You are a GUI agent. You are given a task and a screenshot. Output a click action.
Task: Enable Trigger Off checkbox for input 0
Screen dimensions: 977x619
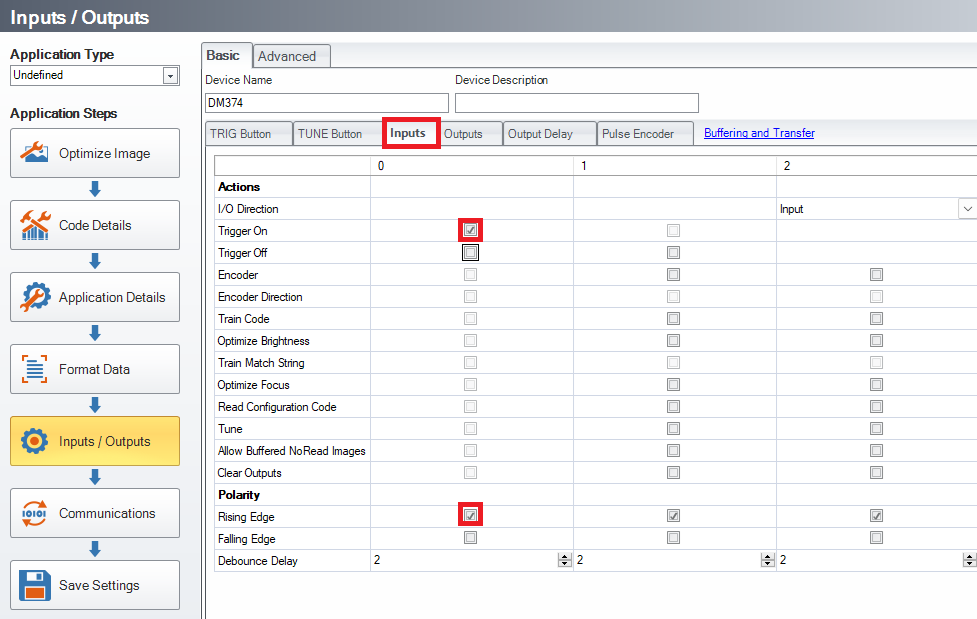tap(470, 253)
